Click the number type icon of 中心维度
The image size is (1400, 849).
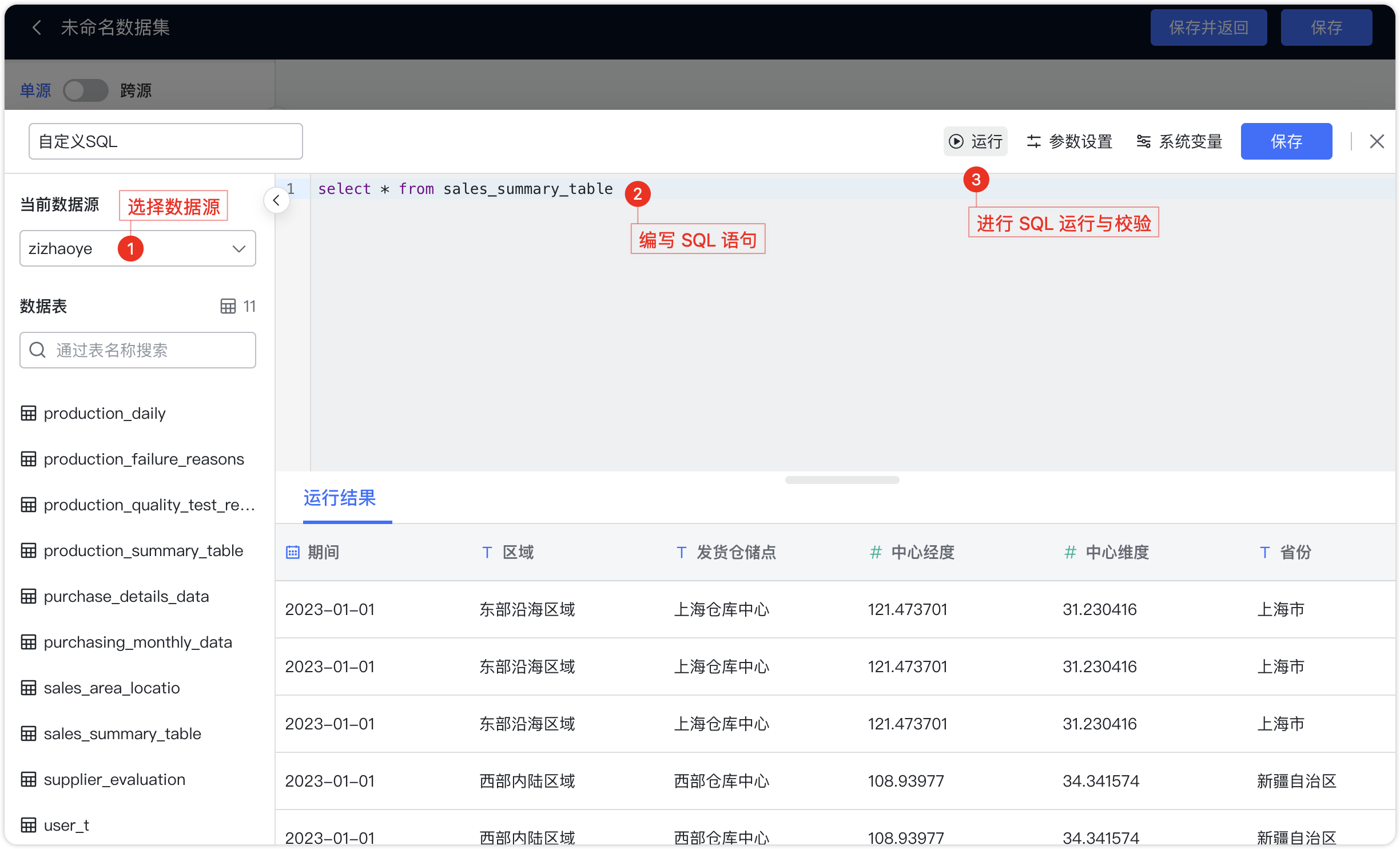1070,552
